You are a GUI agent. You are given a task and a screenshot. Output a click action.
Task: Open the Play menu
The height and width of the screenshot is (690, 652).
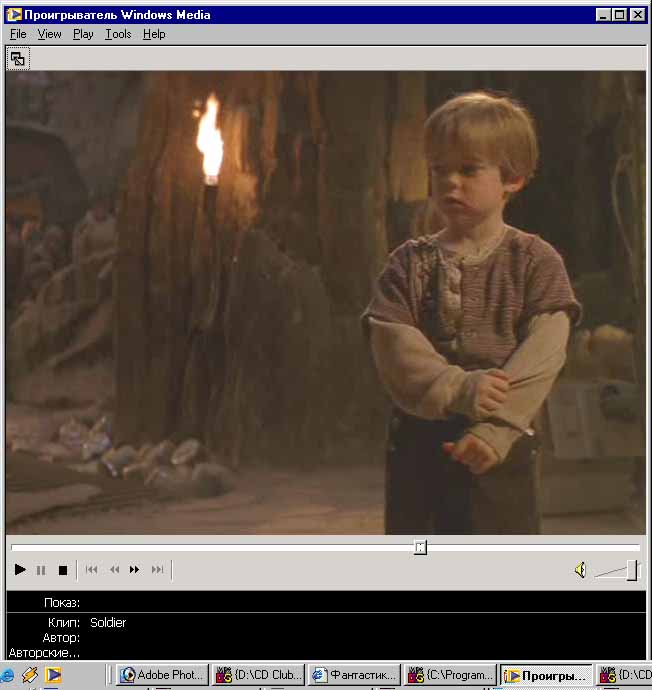tap(83, 34)
